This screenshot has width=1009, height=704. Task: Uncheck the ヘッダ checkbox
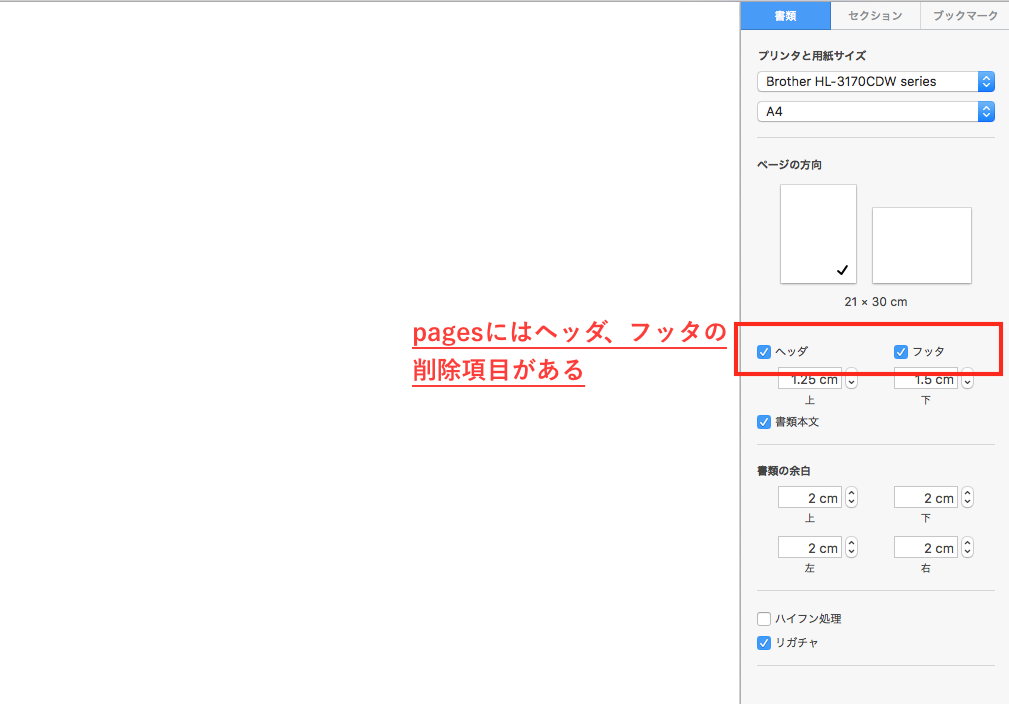pos(764,352)
